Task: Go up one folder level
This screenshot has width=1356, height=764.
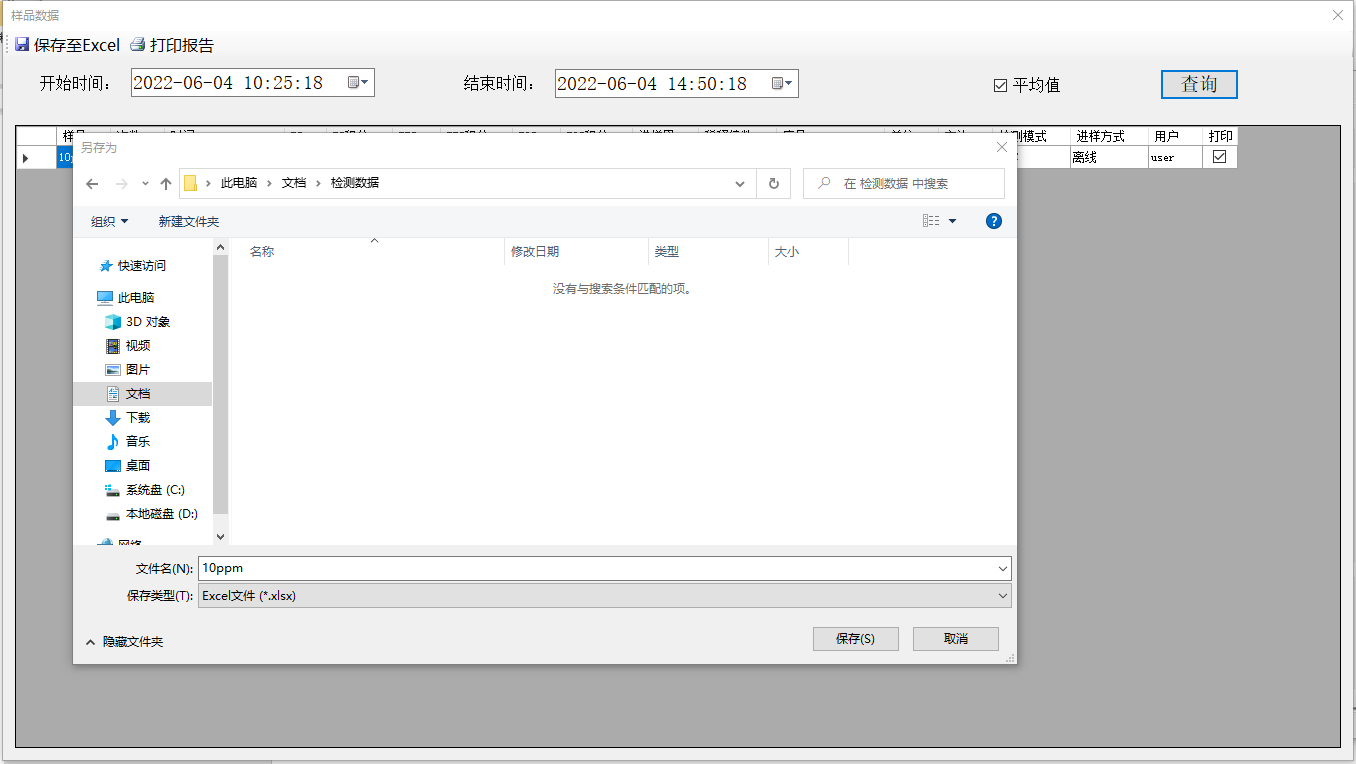Action: click(x=166, y=184)
